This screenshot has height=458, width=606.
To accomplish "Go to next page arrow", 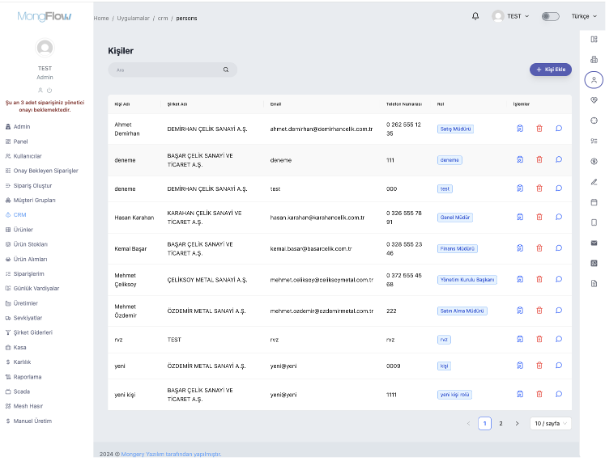I will (x=517, y=423).
